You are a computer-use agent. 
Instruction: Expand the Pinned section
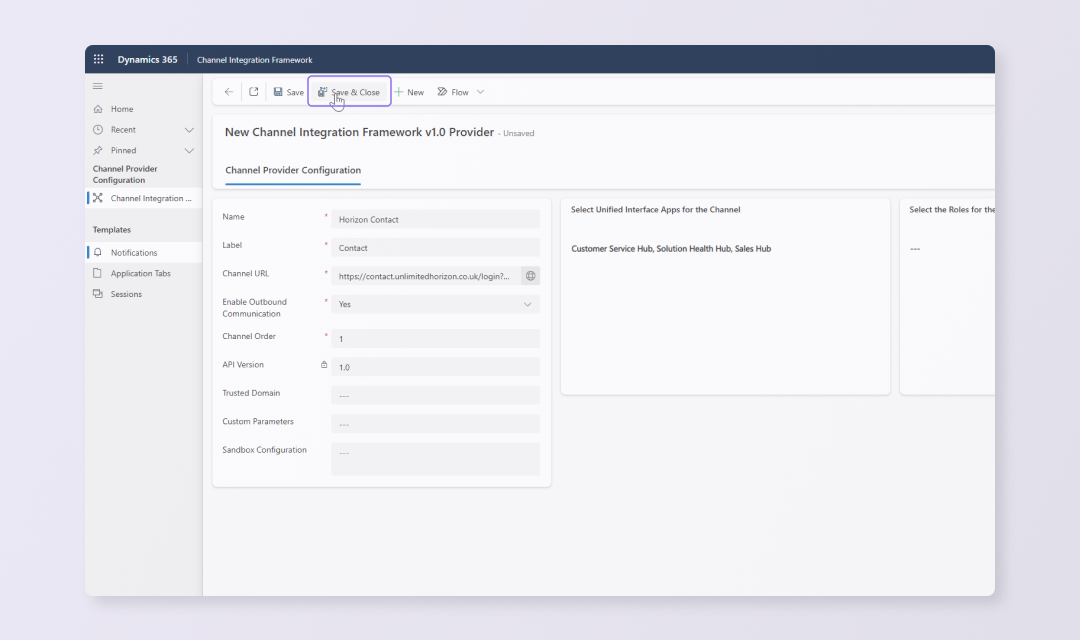(189, 151)
